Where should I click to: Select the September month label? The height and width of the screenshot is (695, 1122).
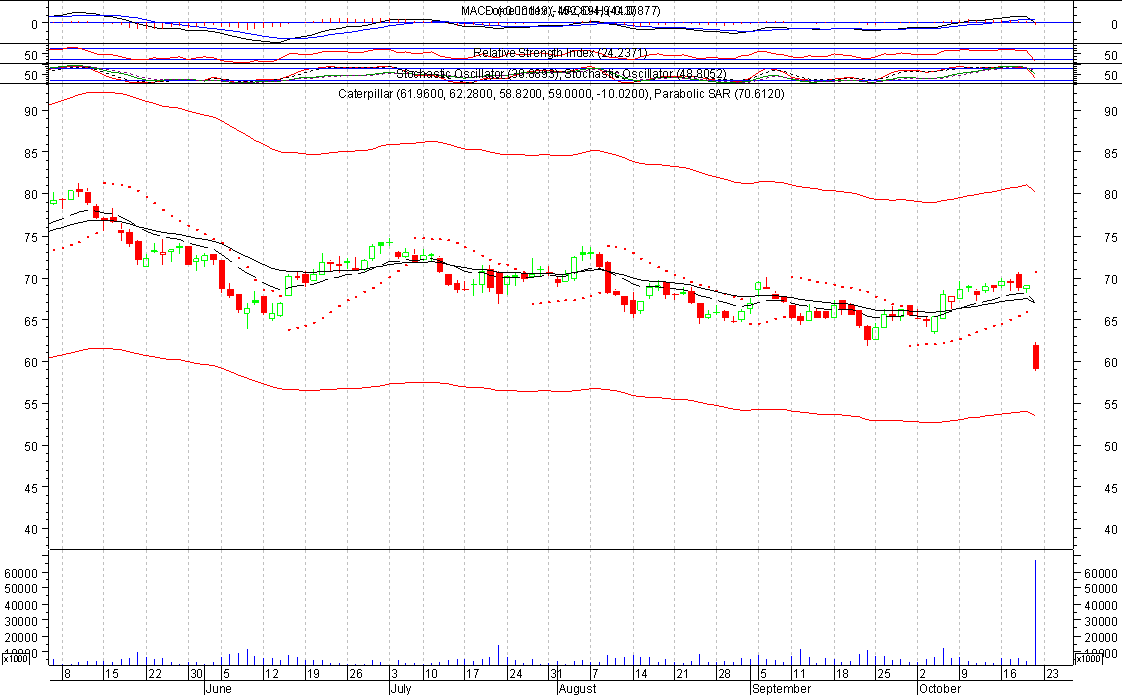[x=781, y=689]
